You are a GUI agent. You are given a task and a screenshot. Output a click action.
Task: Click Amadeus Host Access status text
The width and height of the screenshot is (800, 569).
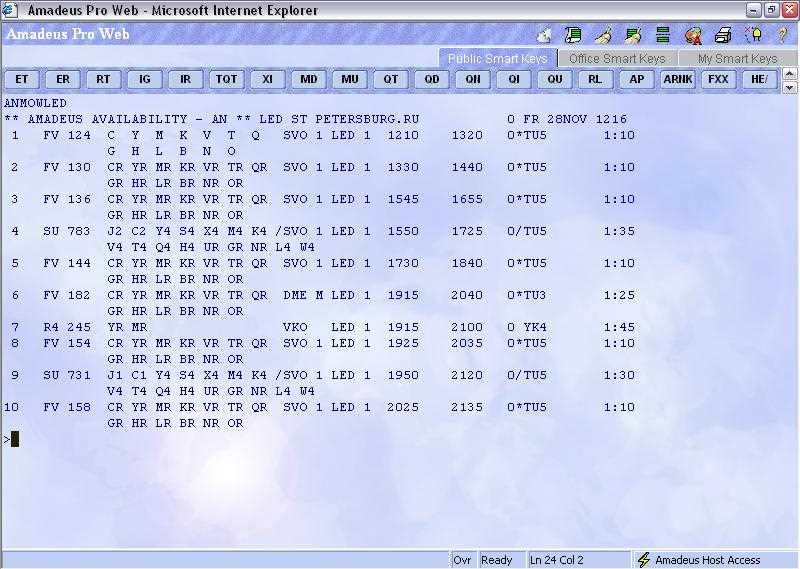(708, 560)
